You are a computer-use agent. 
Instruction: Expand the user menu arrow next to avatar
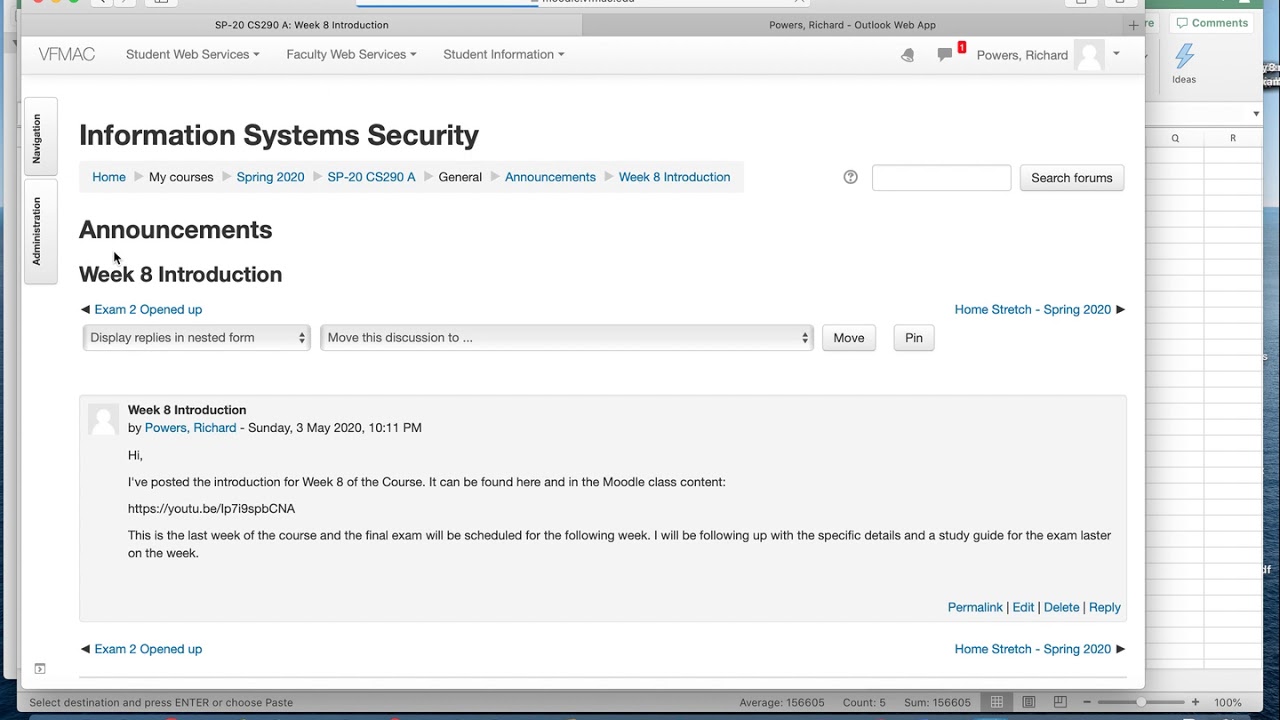click(1116, 54)
